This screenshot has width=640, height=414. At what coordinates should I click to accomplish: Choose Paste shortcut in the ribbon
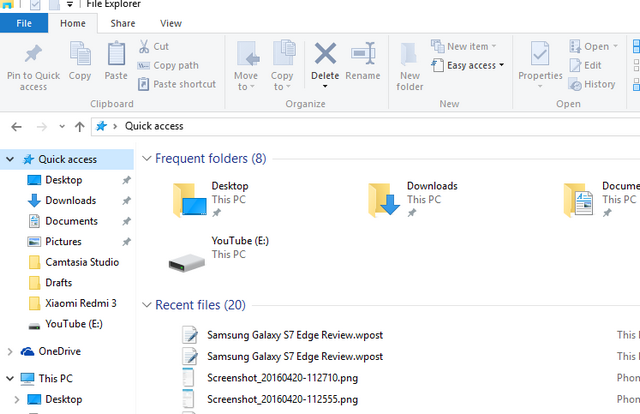click(x=177, y=84)
